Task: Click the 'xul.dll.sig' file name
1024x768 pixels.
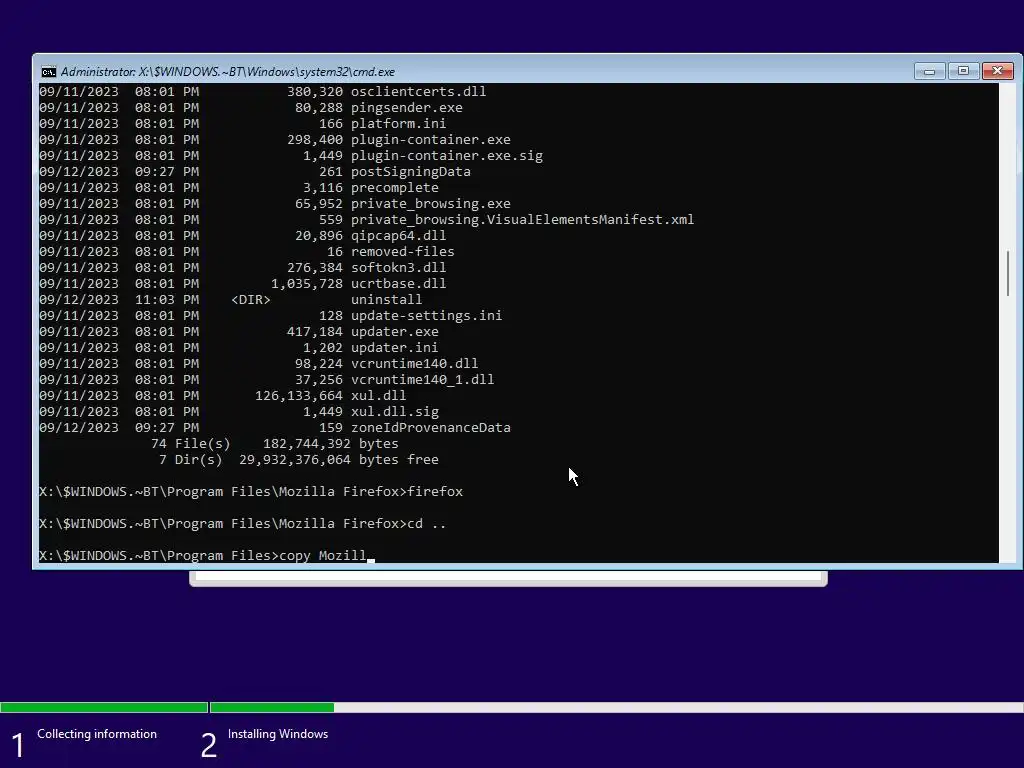Action: 394,411
